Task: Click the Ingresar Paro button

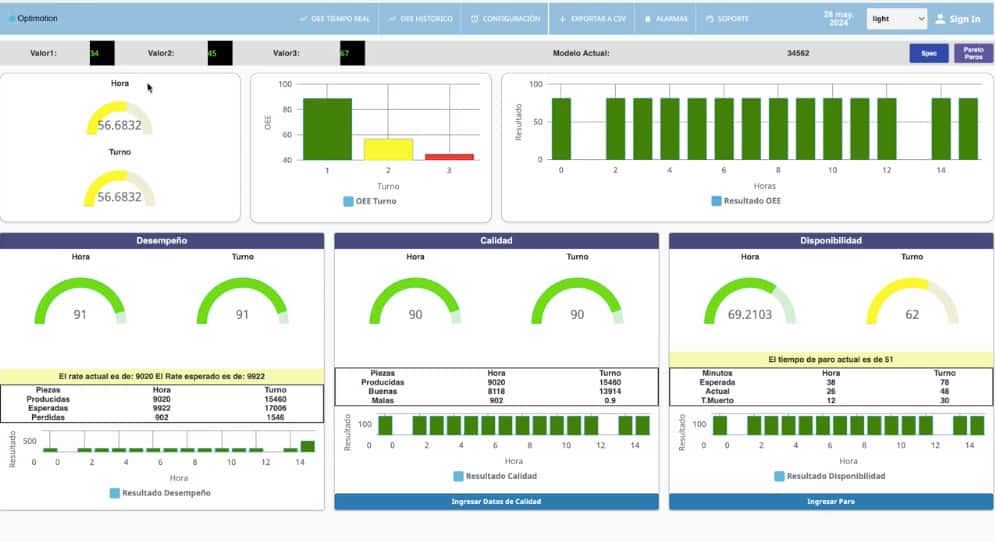Action: click(830, 502)
